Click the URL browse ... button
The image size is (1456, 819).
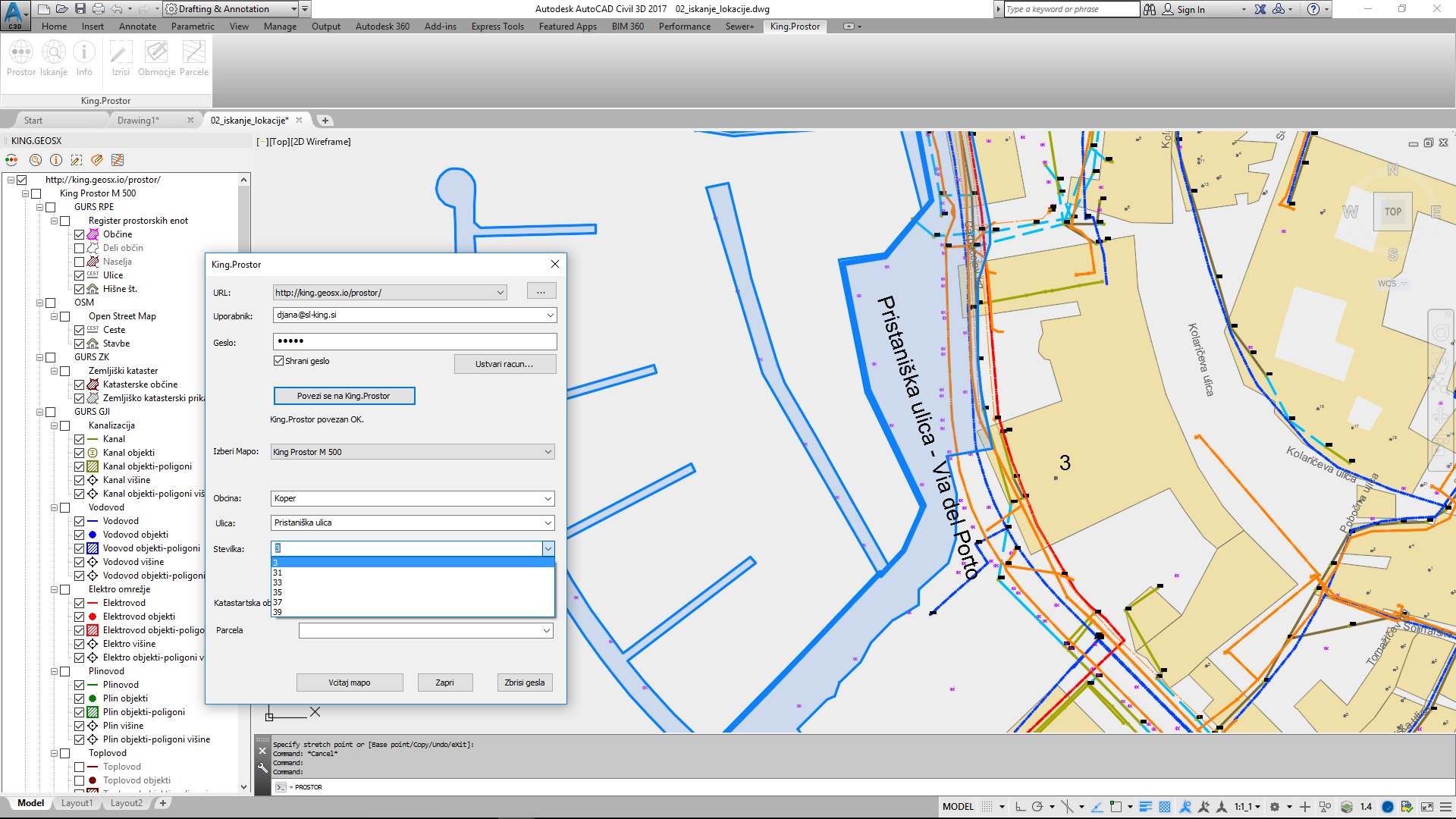coord(541,292)
